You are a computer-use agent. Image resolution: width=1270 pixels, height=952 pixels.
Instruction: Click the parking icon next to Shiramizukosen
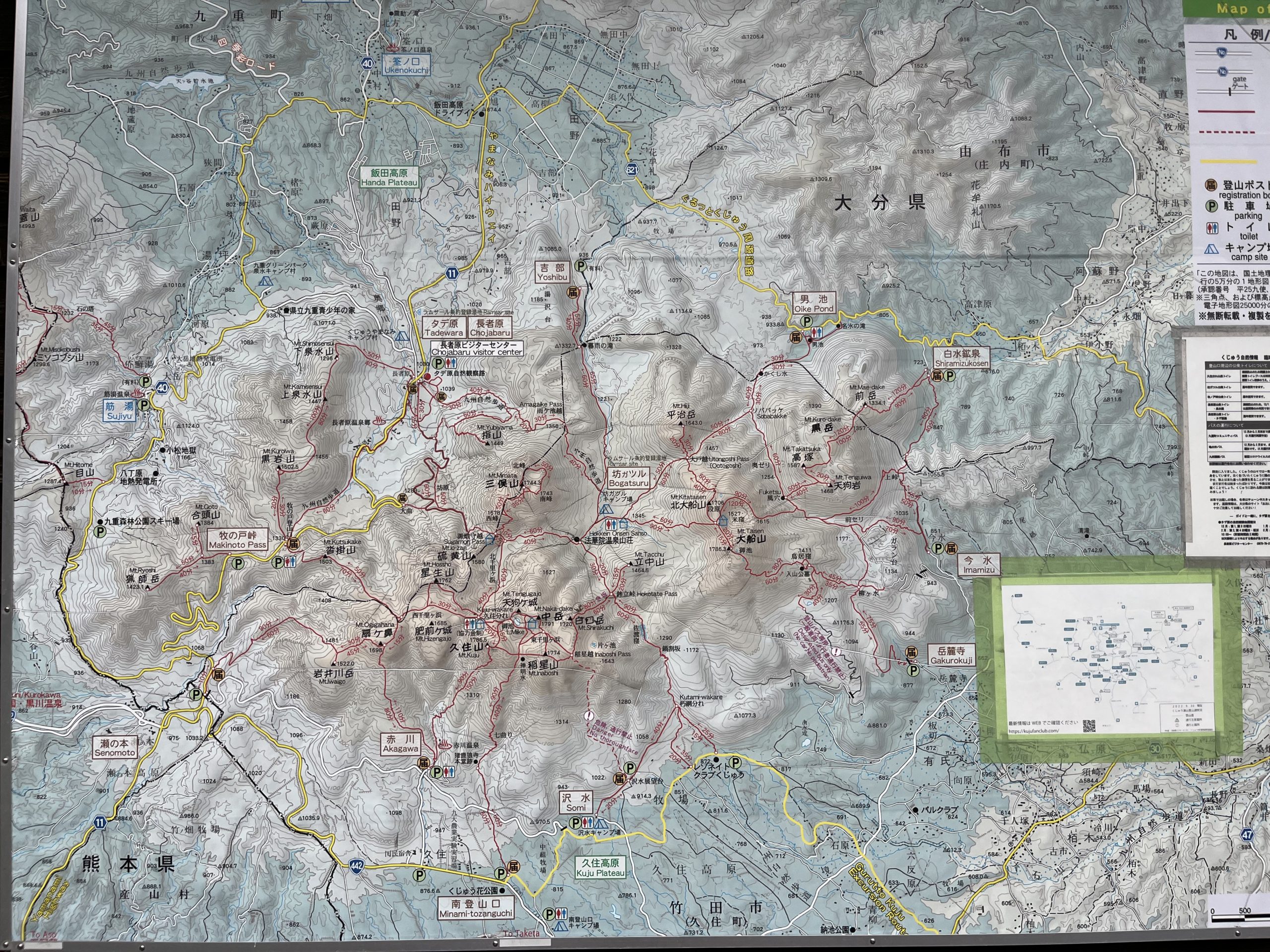[x=950, y=376]
